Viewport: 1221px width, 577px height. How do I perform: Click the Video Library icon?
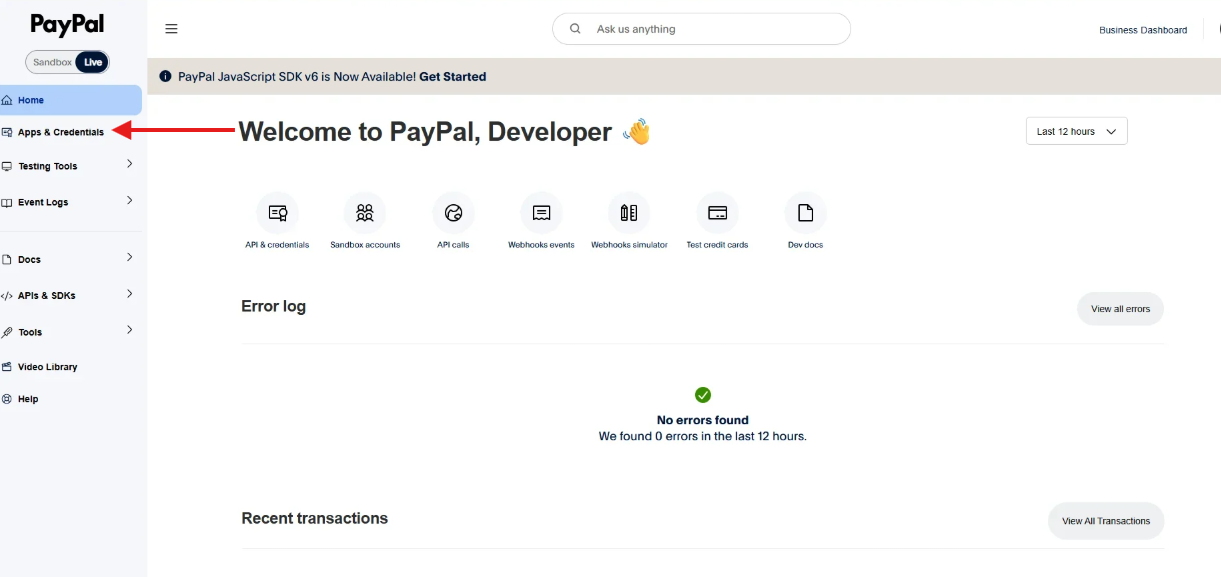click(7, 367)
